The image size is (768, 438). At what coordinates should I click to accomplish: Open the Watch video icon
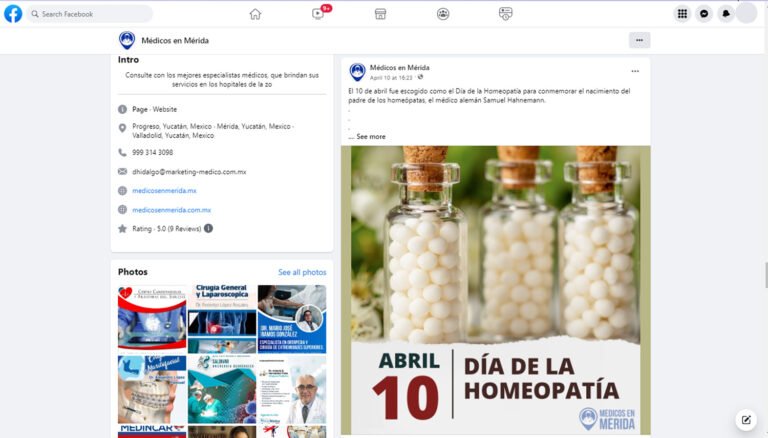[318, 14]
